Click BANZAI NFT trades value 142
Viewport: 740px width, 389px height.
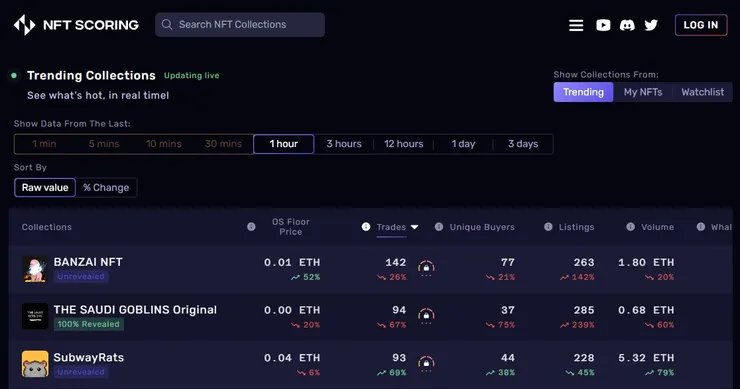coord(395,262)
